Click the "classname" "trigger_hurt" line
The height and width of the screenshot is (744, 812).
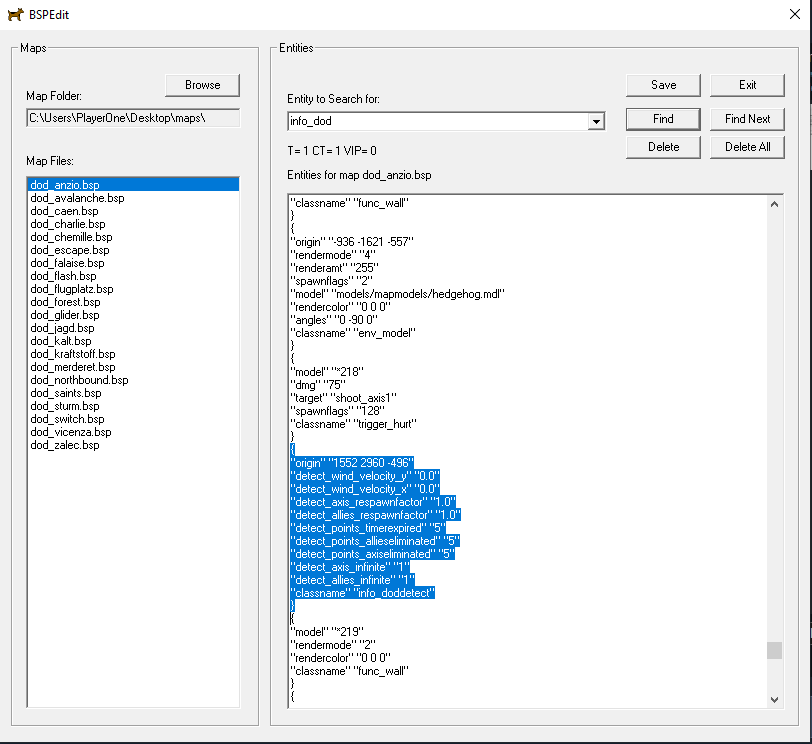tap(353, 424)
